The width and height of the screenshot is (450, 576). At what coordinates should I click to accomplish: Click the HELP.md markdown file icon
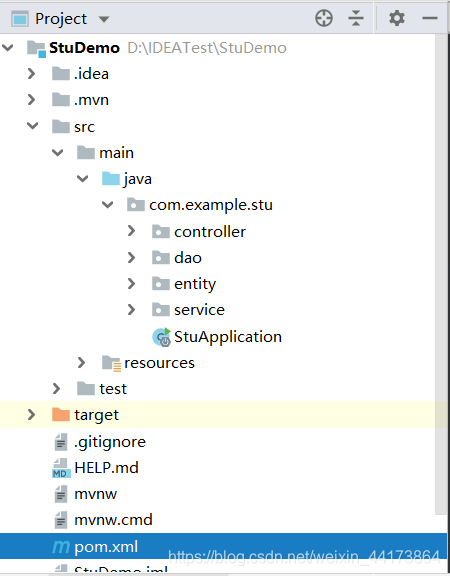[61, 468]
